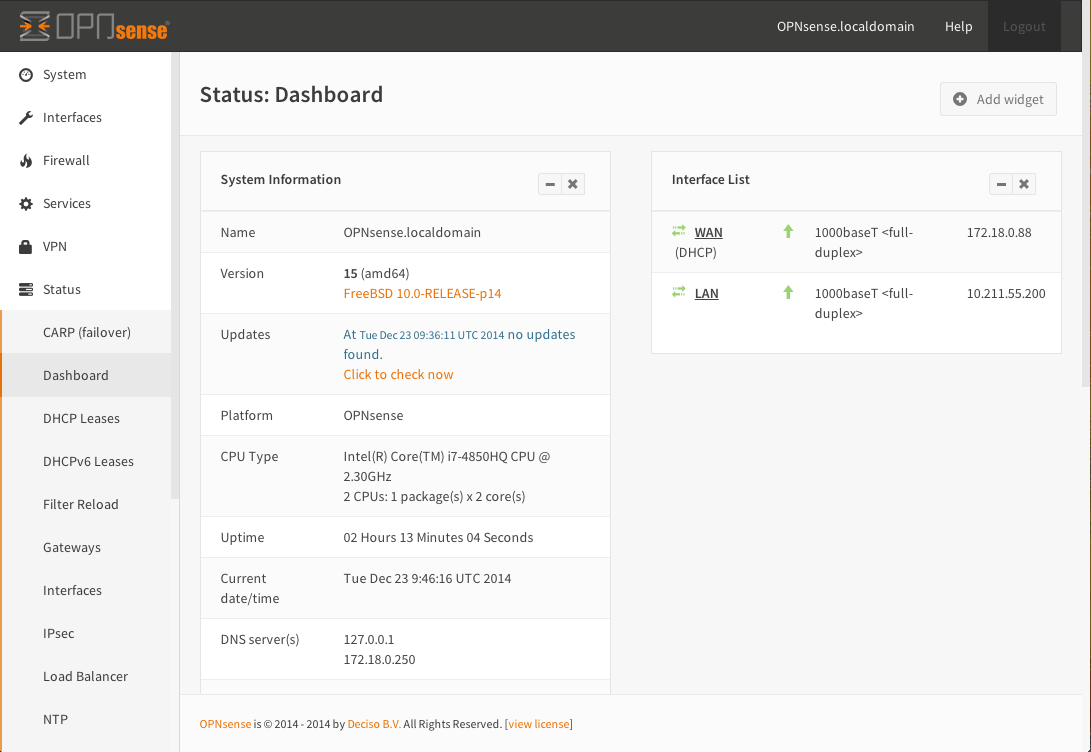Minimize the Interface List widget

point(1001,184)
